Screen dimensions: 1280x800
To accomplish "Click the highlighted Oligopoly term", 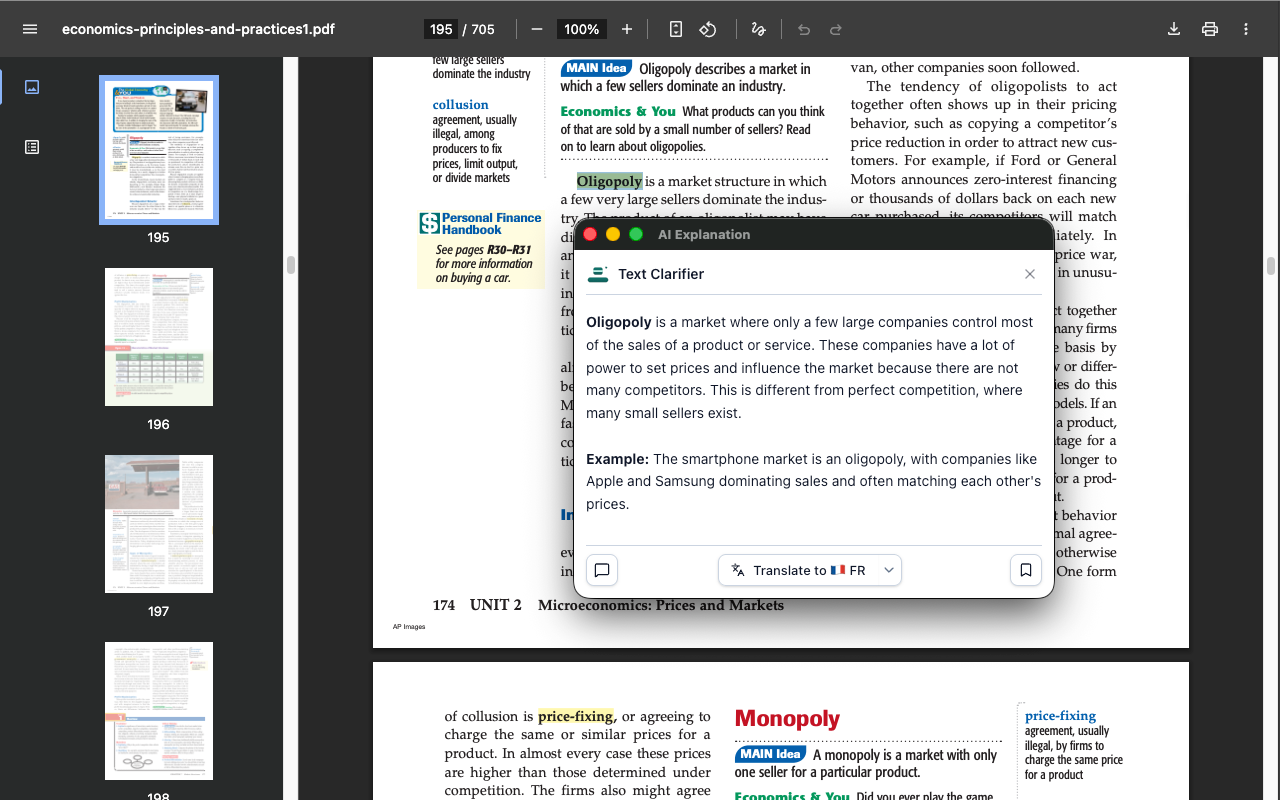I will pyautogui.click(x=609, y=181).
